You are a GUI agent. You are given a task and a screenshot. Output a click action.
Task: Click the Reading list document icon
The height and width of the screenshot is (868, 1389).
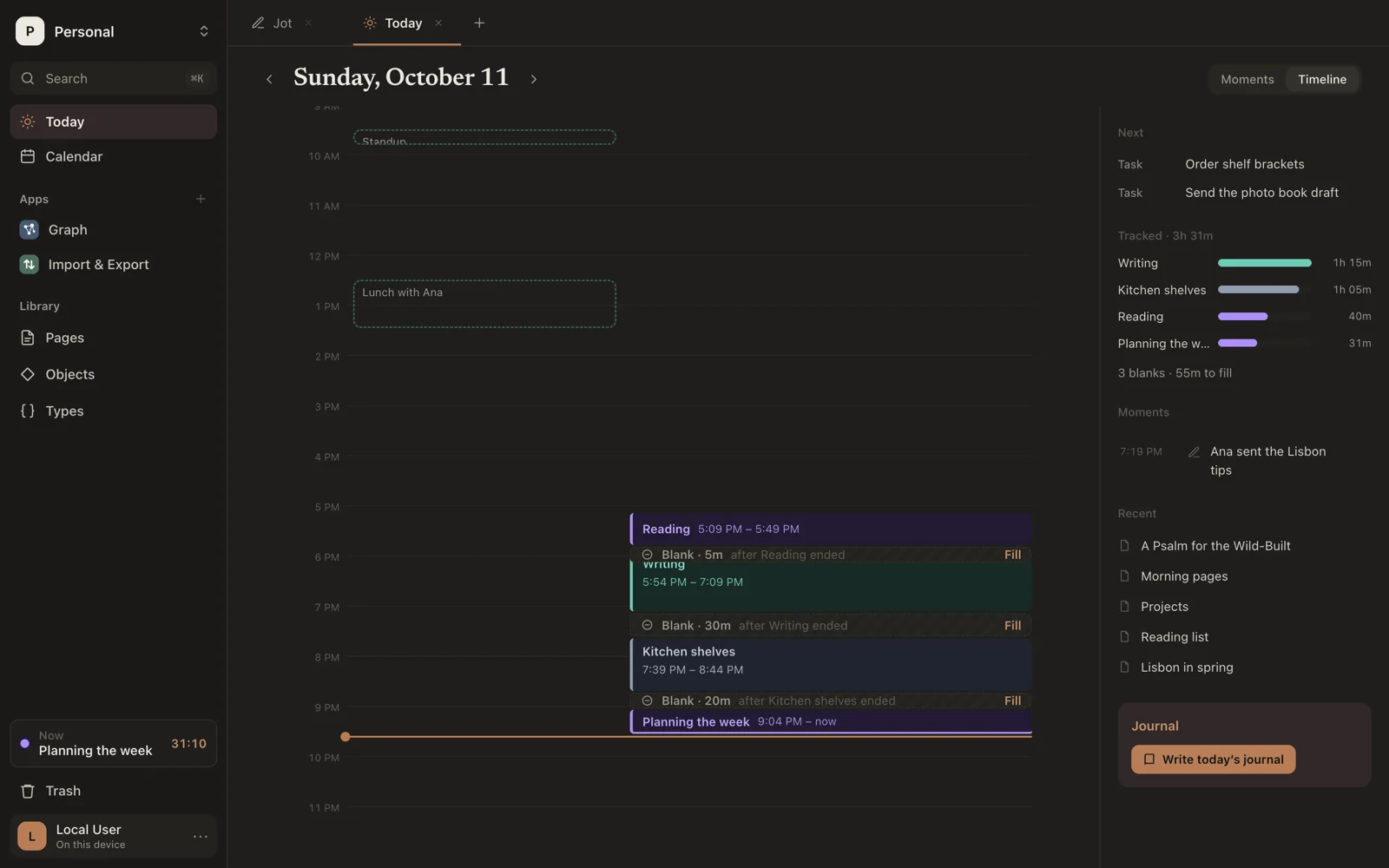point(1125,637)
